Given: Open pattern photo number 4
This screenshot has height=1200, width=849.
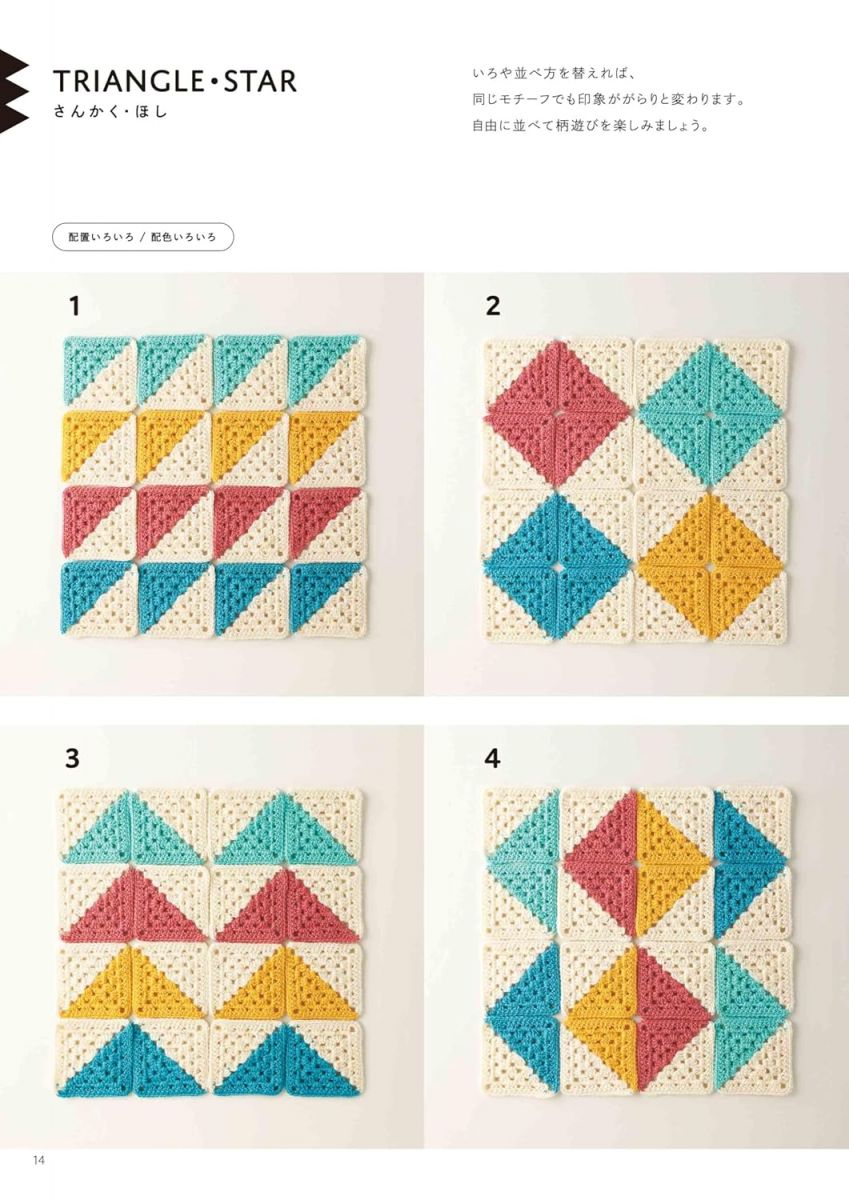Looking at the screenshot, I should coord(637,936).
